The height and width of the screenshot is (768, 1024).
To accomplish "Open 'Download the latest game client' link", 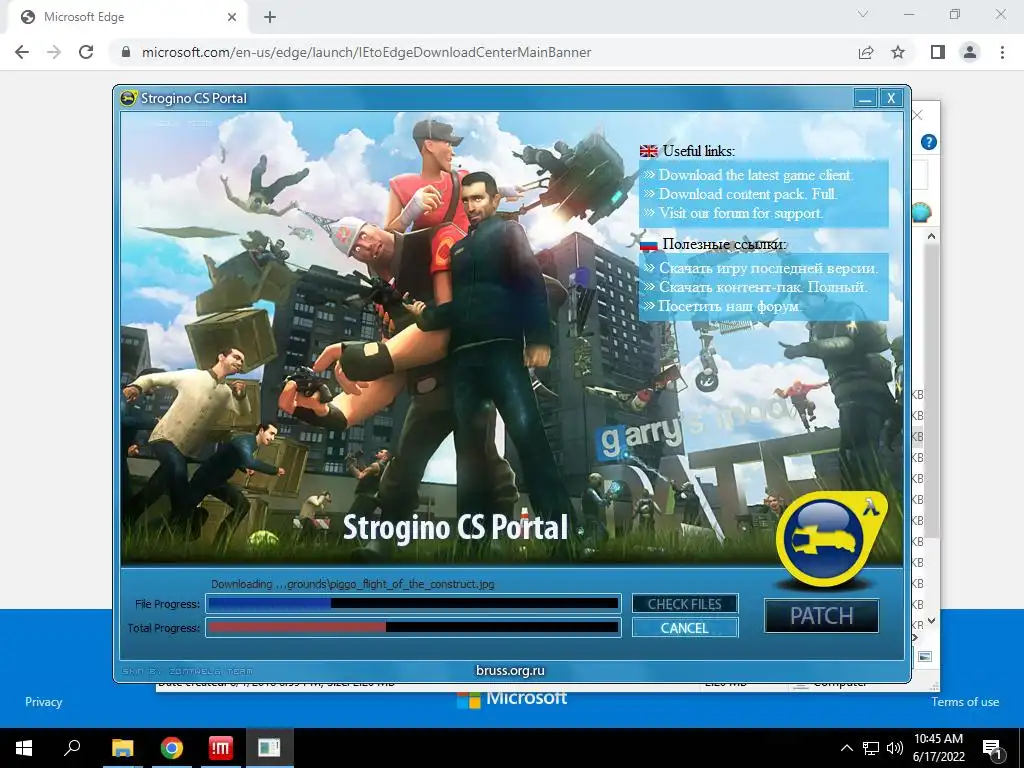I will (755, 174).
